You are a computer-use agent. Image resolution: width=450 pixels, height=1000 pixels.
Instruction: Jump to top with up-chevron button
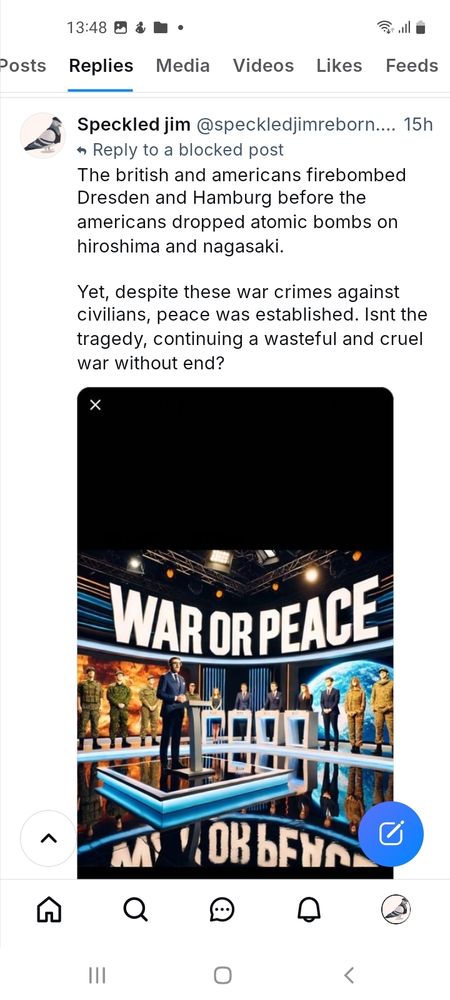(48, 838)
